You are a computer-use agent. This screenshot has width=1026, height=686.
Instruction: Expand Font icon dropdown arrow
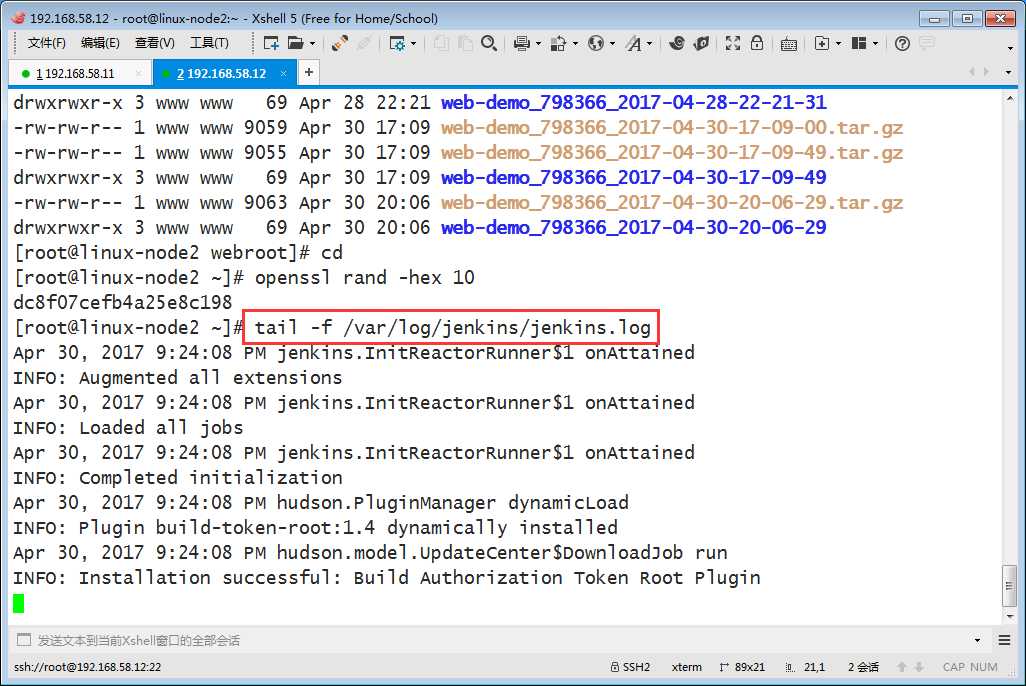click(649, 44)
